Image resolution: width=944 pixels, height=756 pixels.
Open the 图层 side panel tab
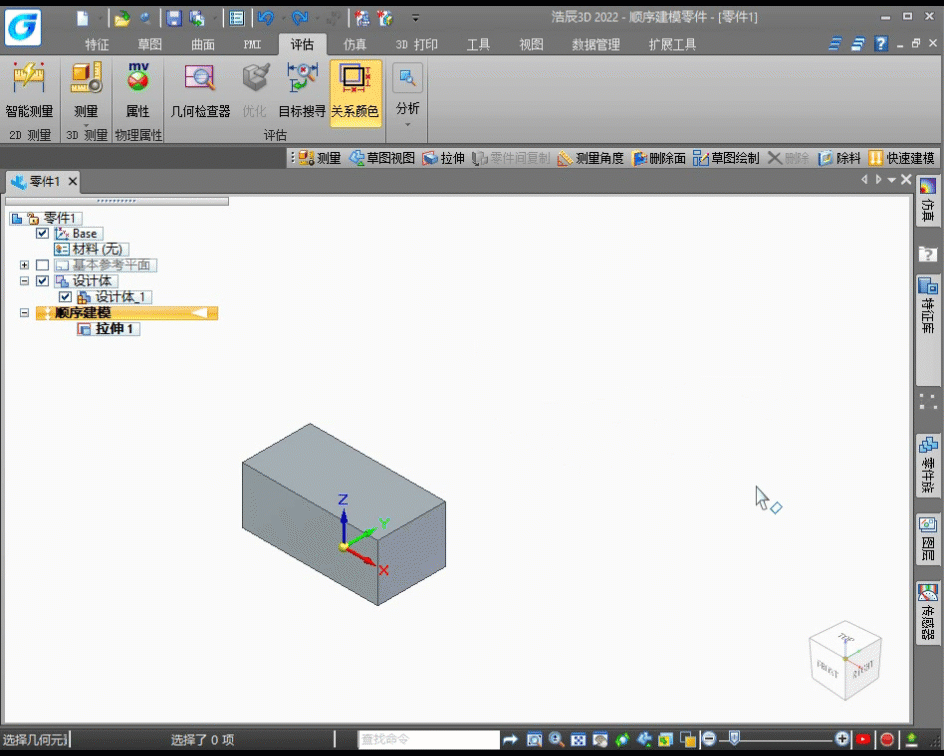[928, 539]
